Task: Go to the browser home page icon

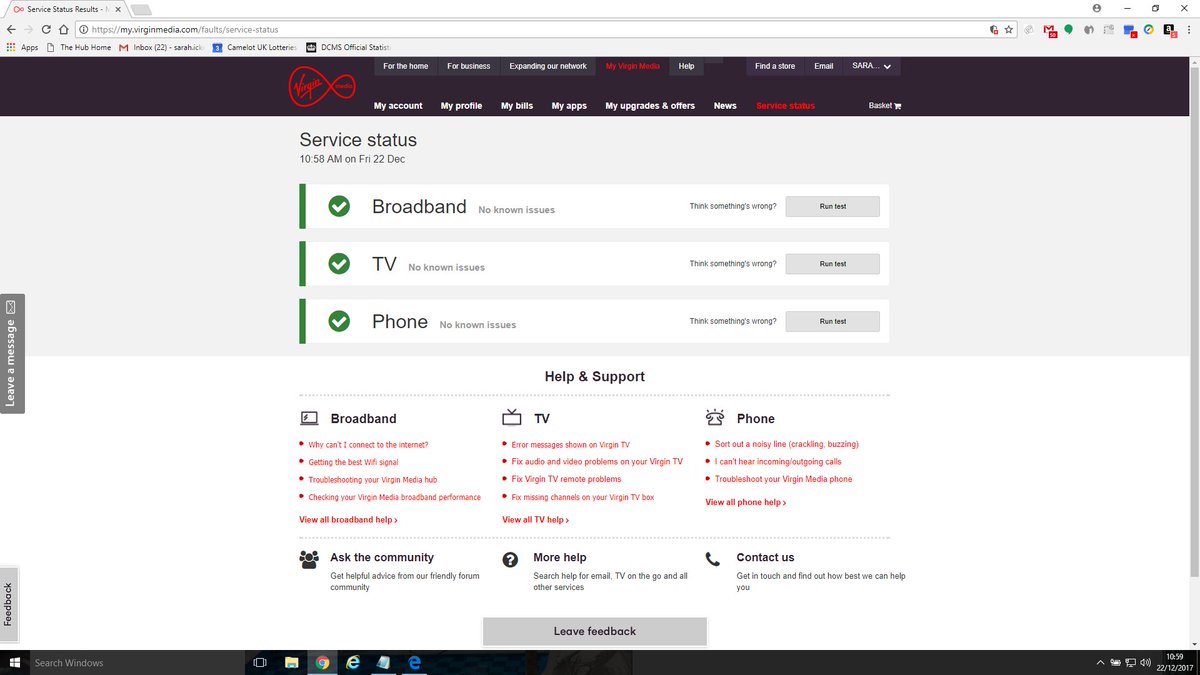Action: [64, 30]
